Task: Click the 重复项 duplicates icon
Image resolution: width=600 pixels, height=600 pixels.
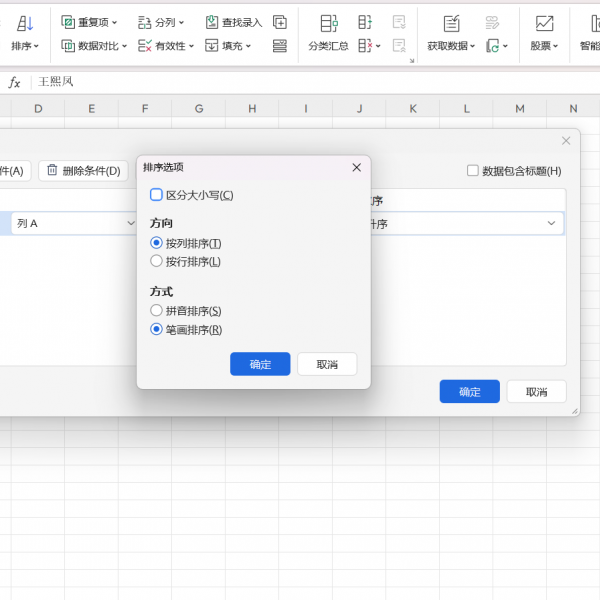Action: point(68,22)
